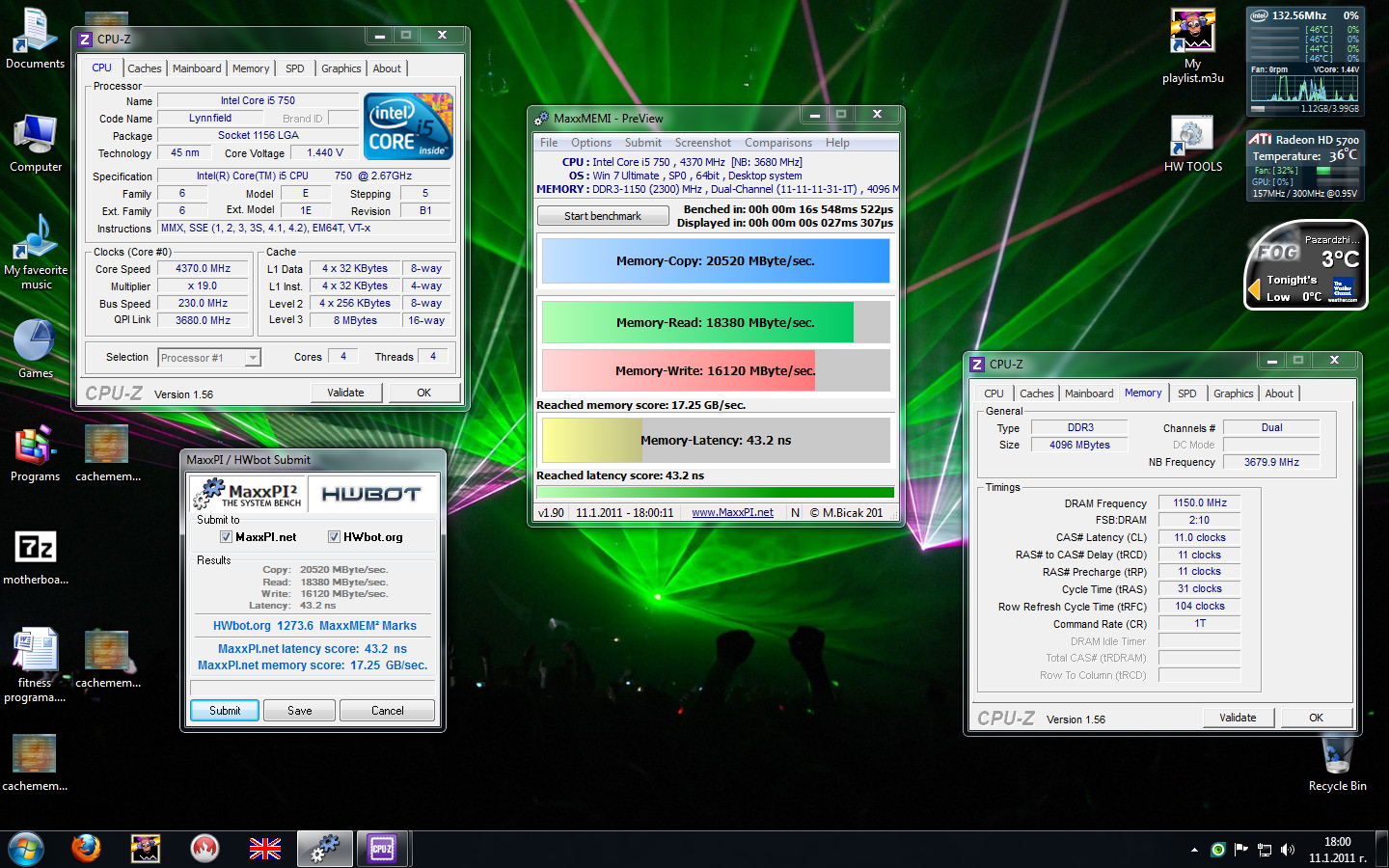Open the cachemem thumbnail beside Programs icon
Image resolution: width=1389 pixels, height=868 pixels.
(107, 451)
